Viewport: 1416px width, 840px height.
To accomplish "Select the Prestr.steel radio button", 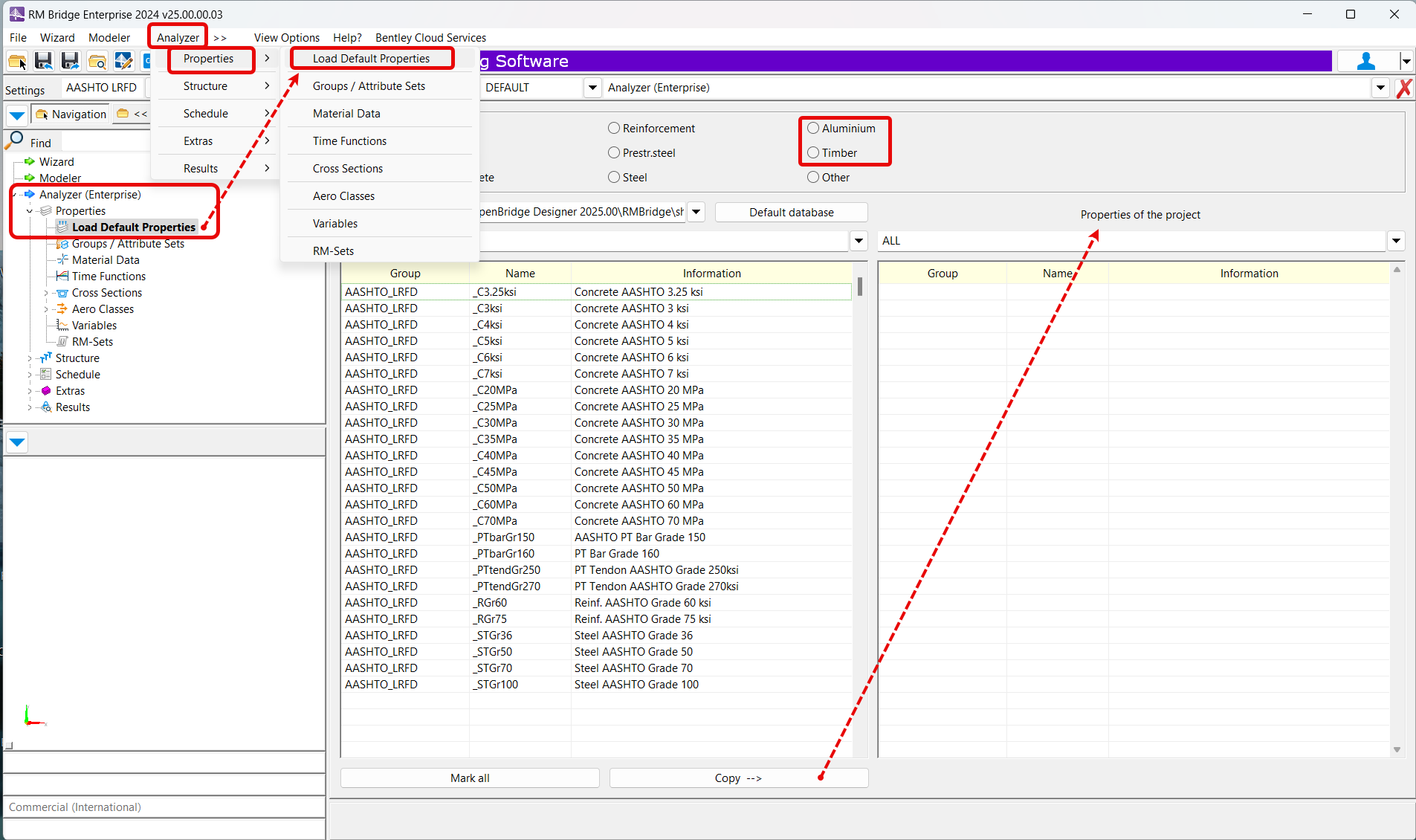I will (x=614, y=152).
